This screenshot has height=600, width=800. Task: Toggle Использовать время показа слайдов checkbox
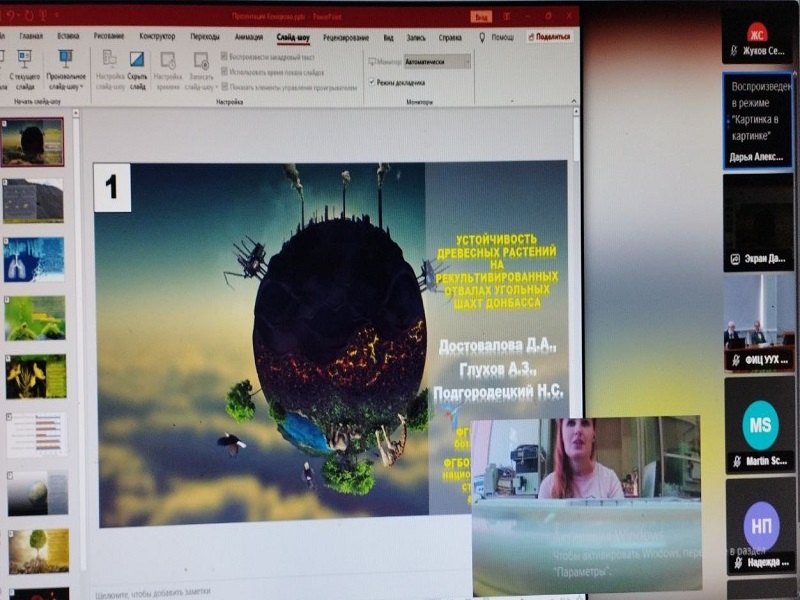[x=224, y=71]
